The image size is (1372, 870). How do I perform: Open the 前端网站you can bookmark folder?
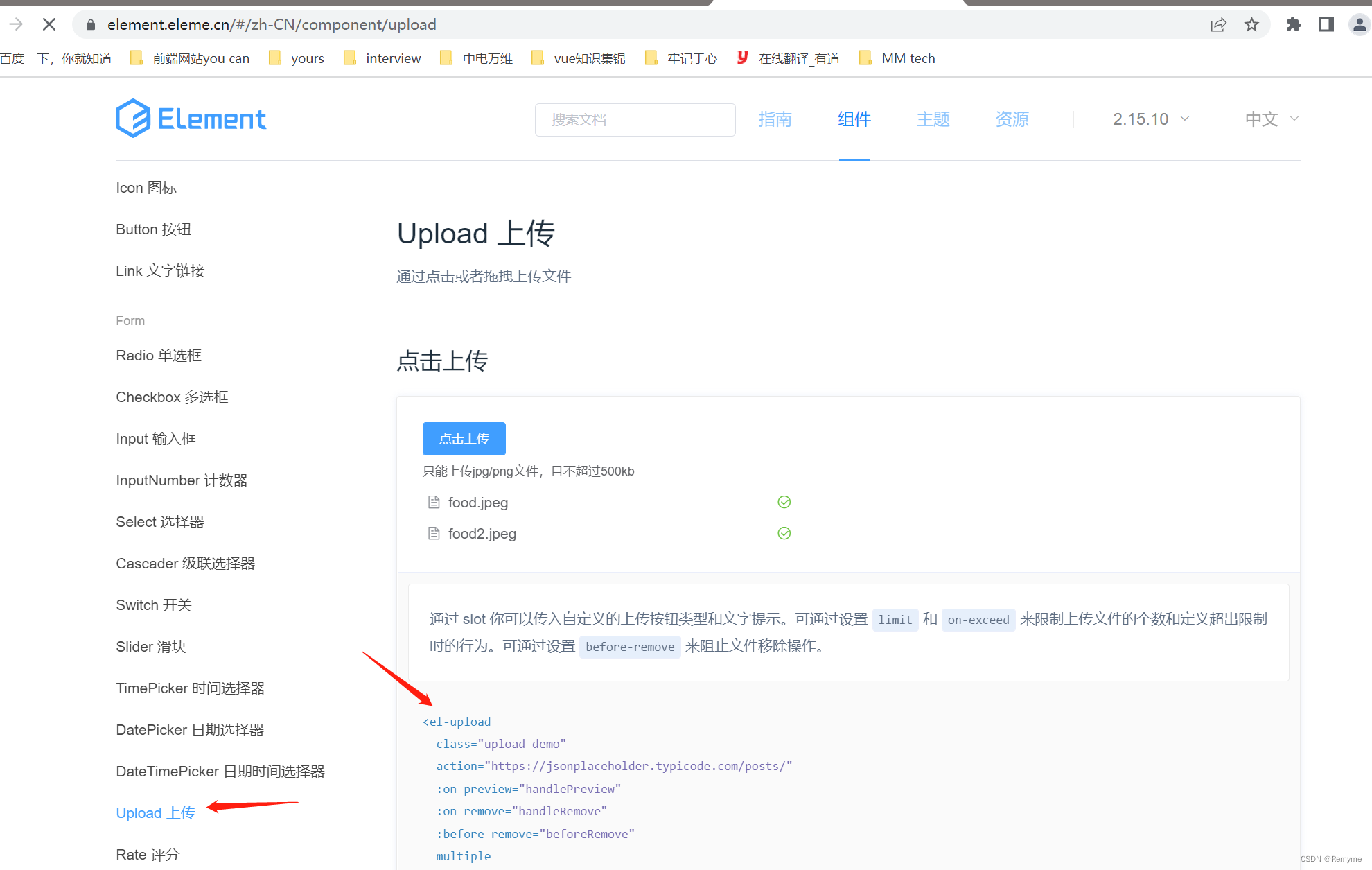[x=190, y=58]
